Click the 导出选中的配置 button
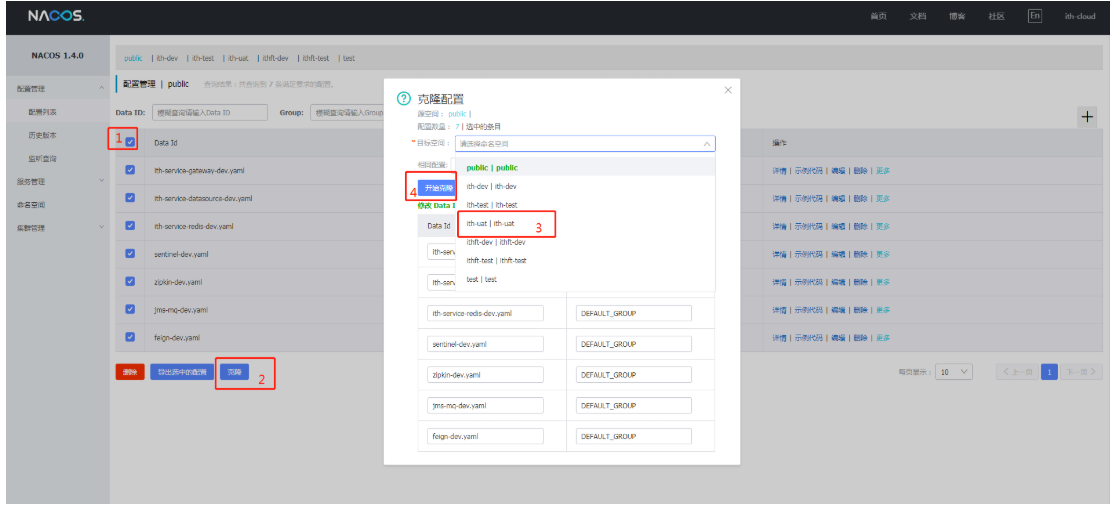Viewport: 1115px width, 509px height. 182,372
